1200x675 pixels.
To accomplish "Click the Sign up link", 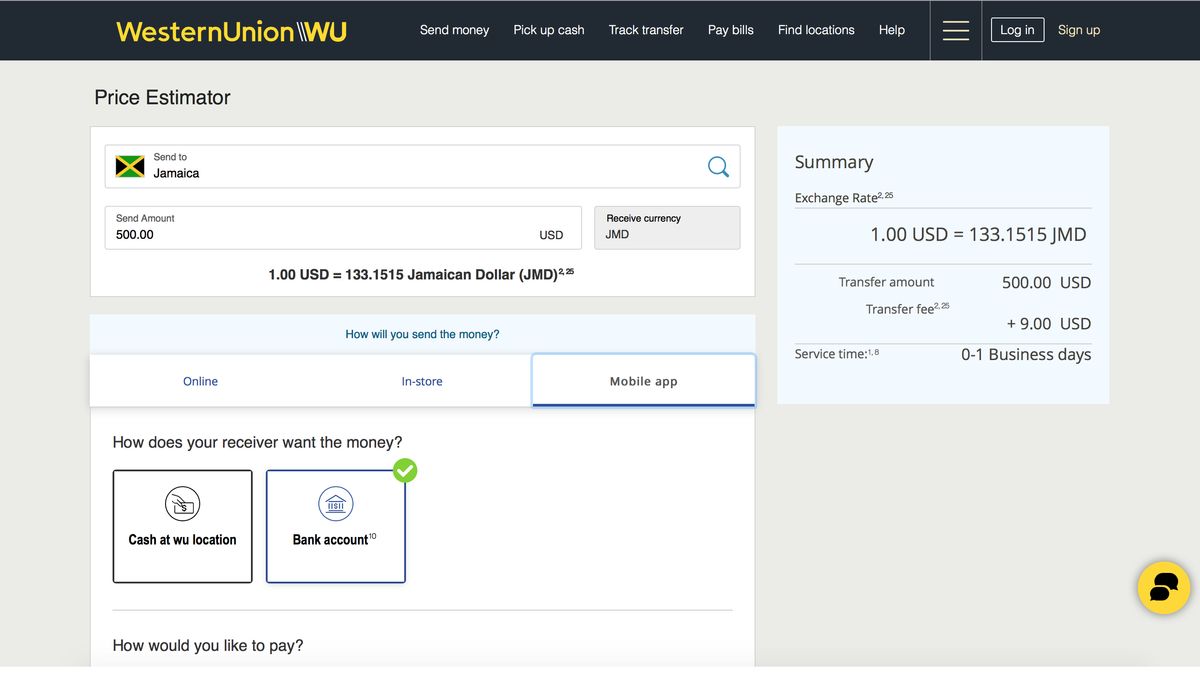I will [1078, 30].
